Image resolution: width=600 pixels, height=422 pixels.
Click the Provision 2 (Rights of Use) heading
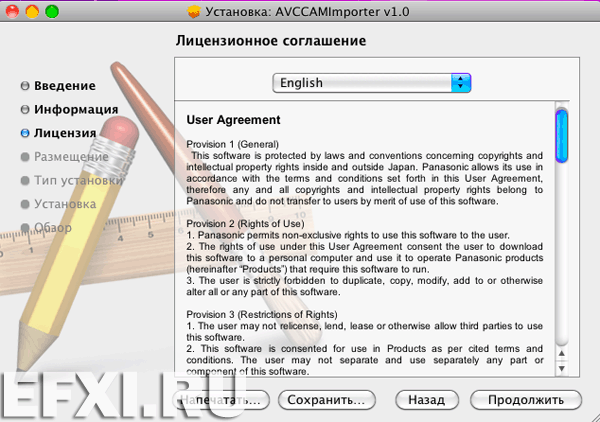point(245,224)
